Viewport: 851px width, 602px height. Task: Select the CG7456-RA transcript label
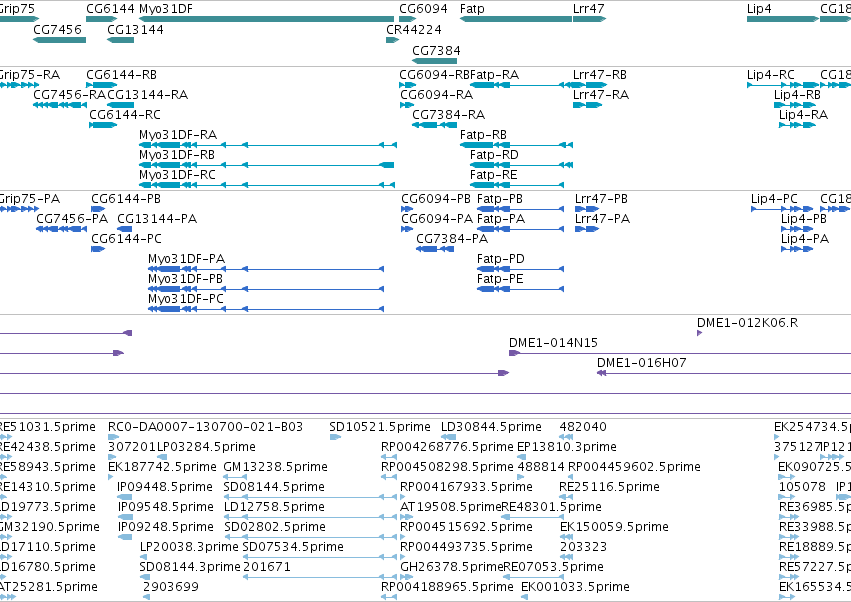(x=69, y=94)
